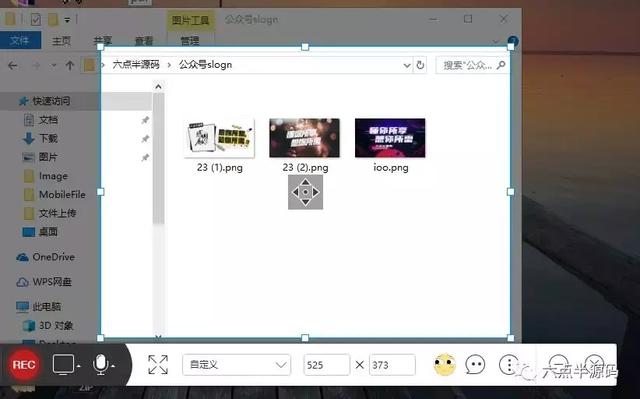Collapse the ribbon chevron

pyautogui.click(x=495, y=41)
